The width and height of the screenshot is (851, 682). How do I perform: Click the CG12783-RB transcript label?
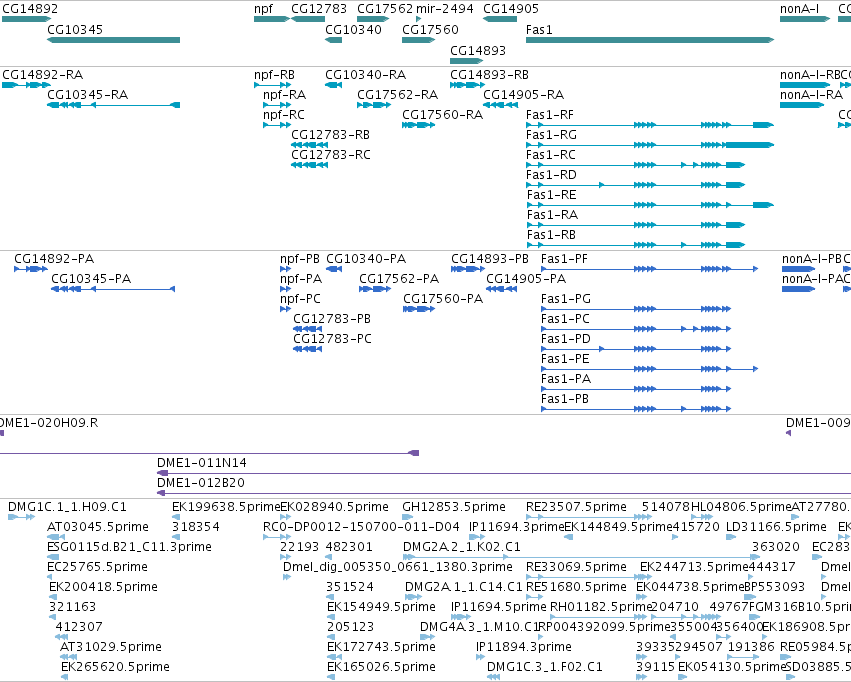click(331, 135)
